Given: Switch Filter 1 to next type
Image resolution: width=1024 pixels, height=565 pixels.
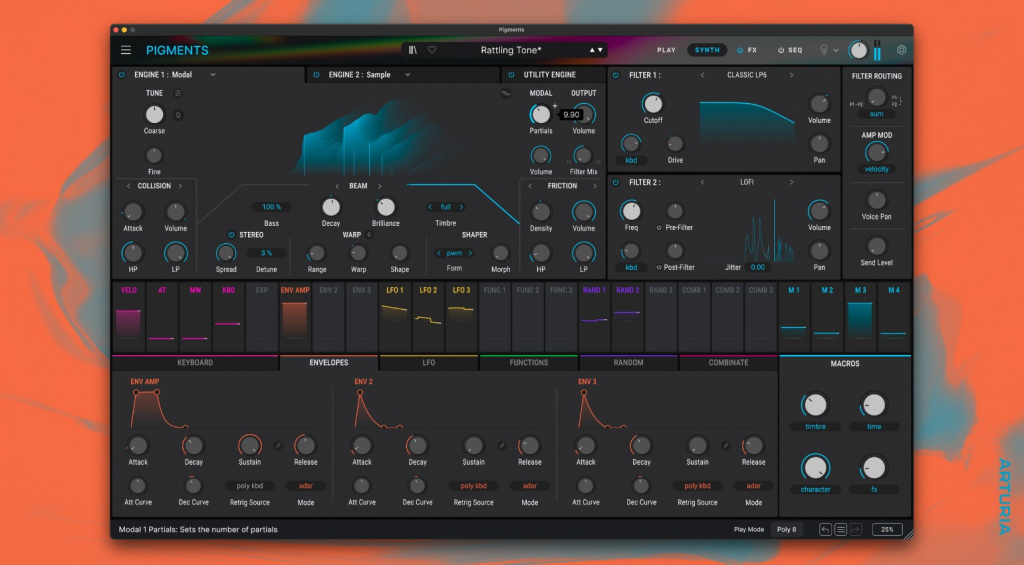Looking at the screenshot, I should point(792,75).
